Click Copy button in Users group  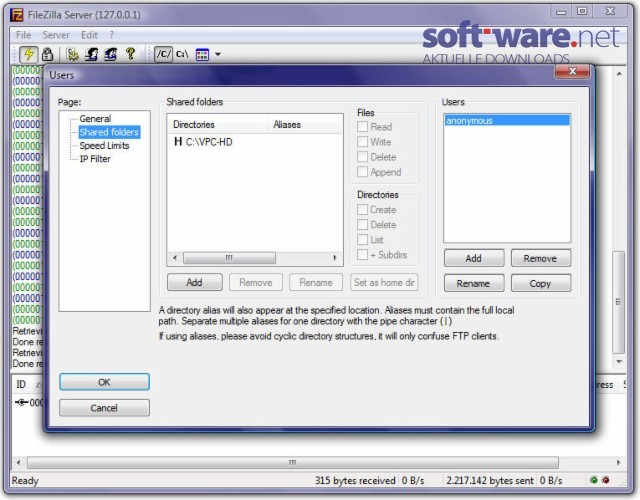point(541,283)
